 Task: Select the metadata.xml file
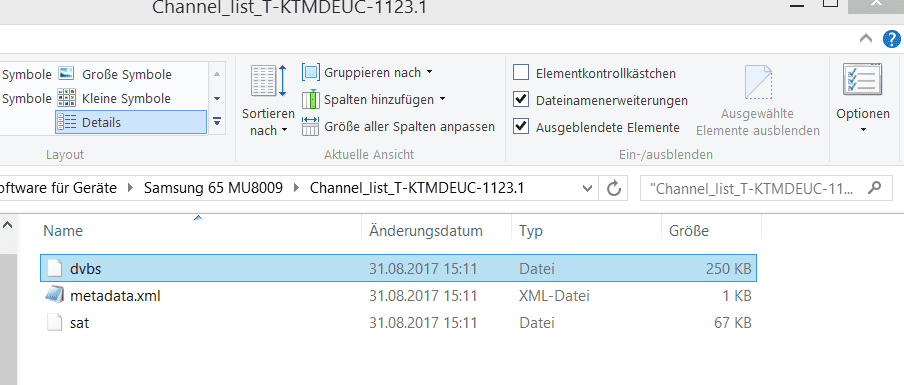(115, 296)
